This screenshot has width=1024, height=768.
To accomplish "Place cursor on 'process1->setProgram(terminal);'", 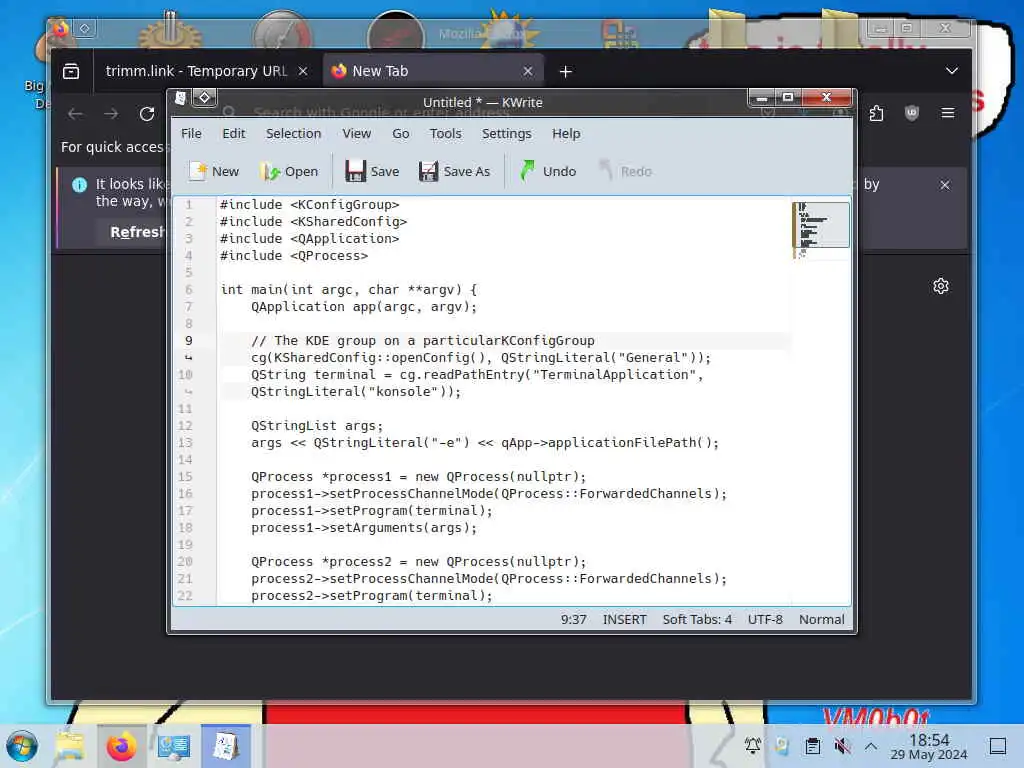I will click(372, 511).
